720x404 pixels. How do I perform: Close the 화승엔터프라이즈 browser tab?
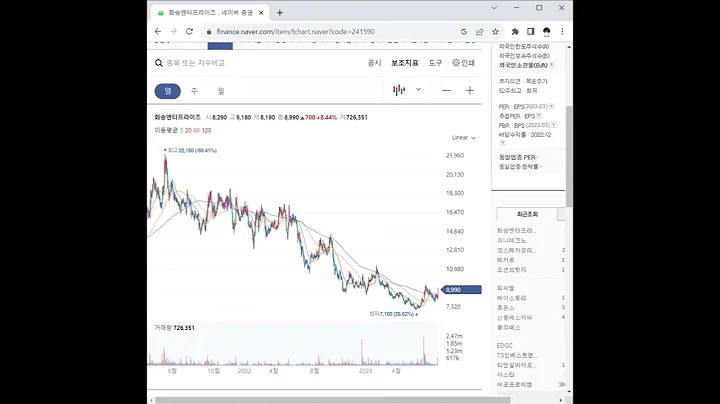(261, 13)
